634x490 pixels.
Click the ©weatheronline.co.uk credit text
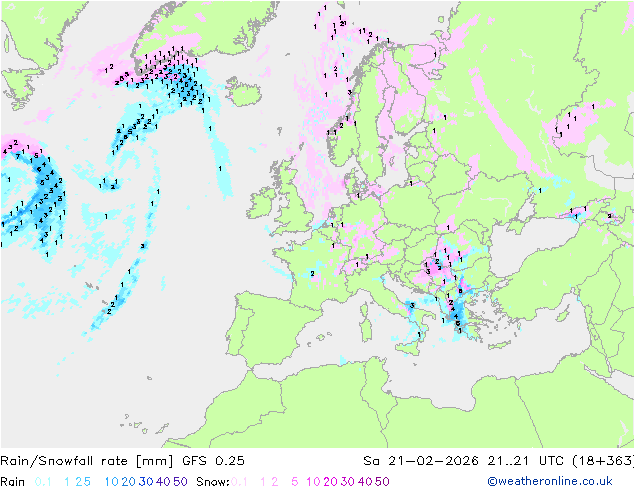click(x=550, y=482)
